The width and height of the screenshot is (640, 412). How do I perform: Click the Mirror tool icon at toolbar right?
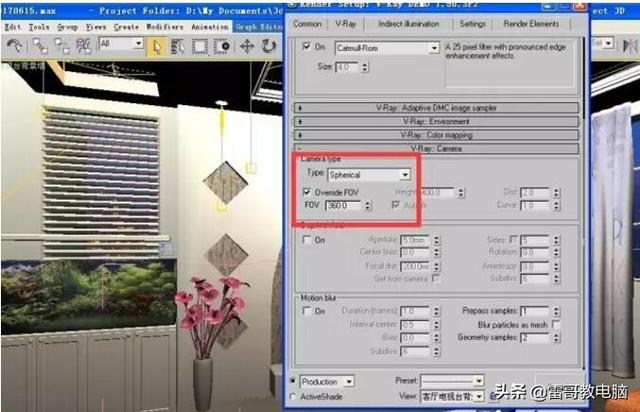click(x=630, y=45)
